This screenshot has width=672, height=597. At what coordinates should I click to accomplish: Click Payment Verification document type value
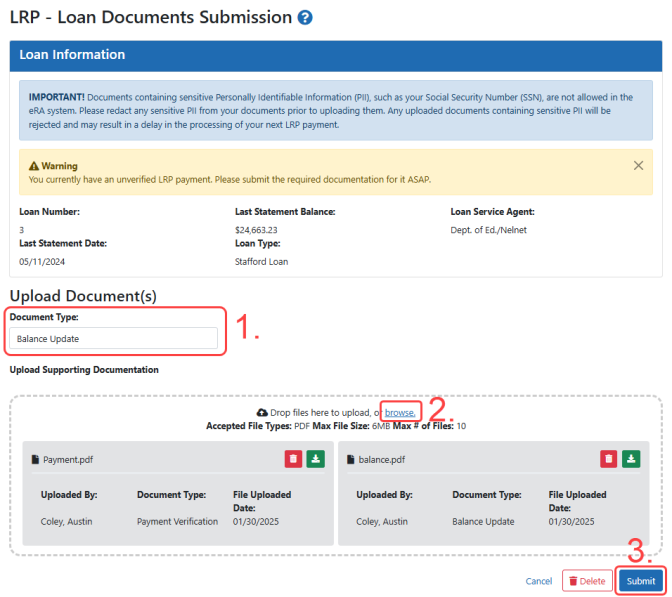177,522
